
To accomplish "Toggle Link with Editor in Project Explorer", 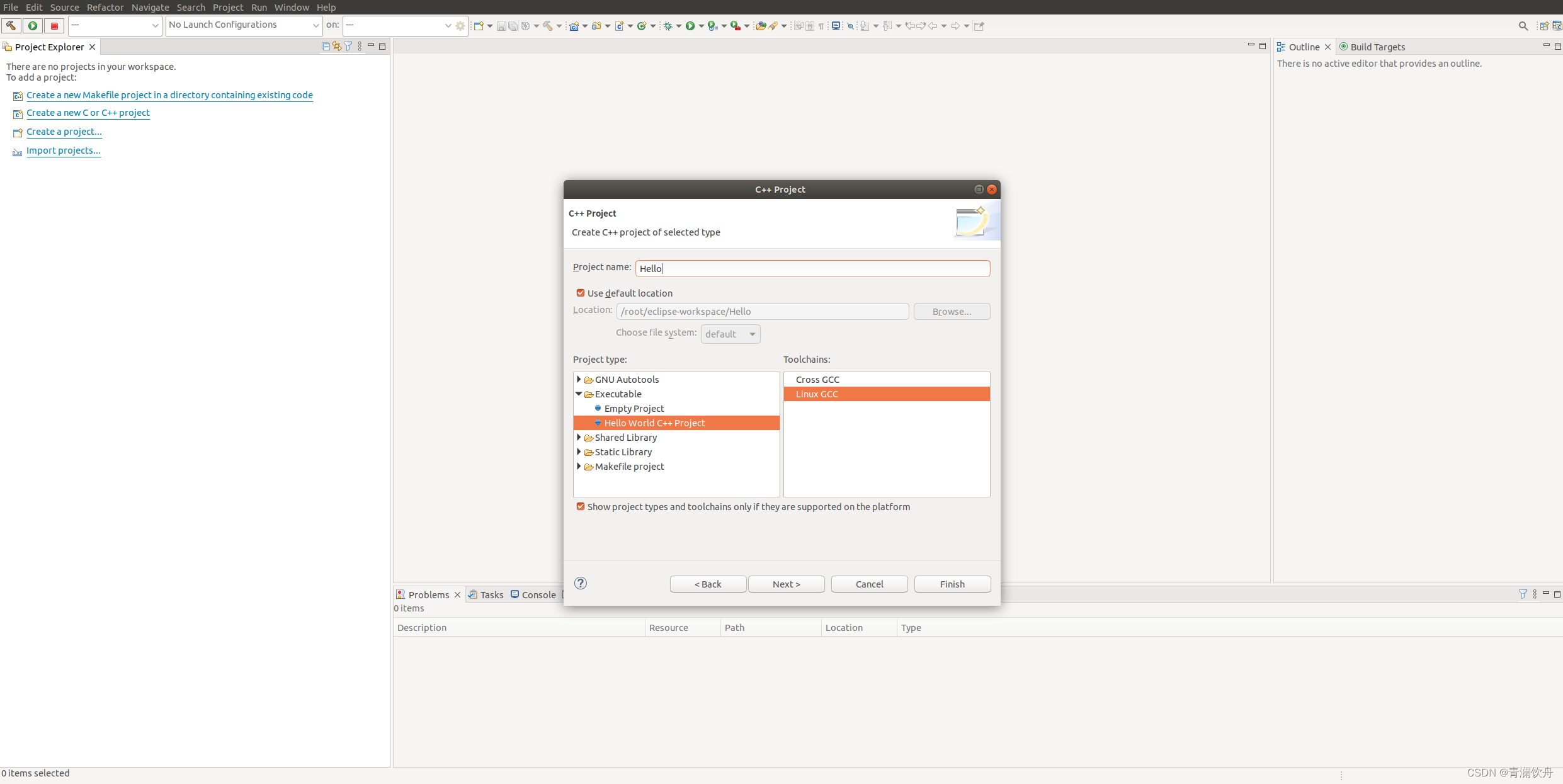I will [x=337, y=47].
